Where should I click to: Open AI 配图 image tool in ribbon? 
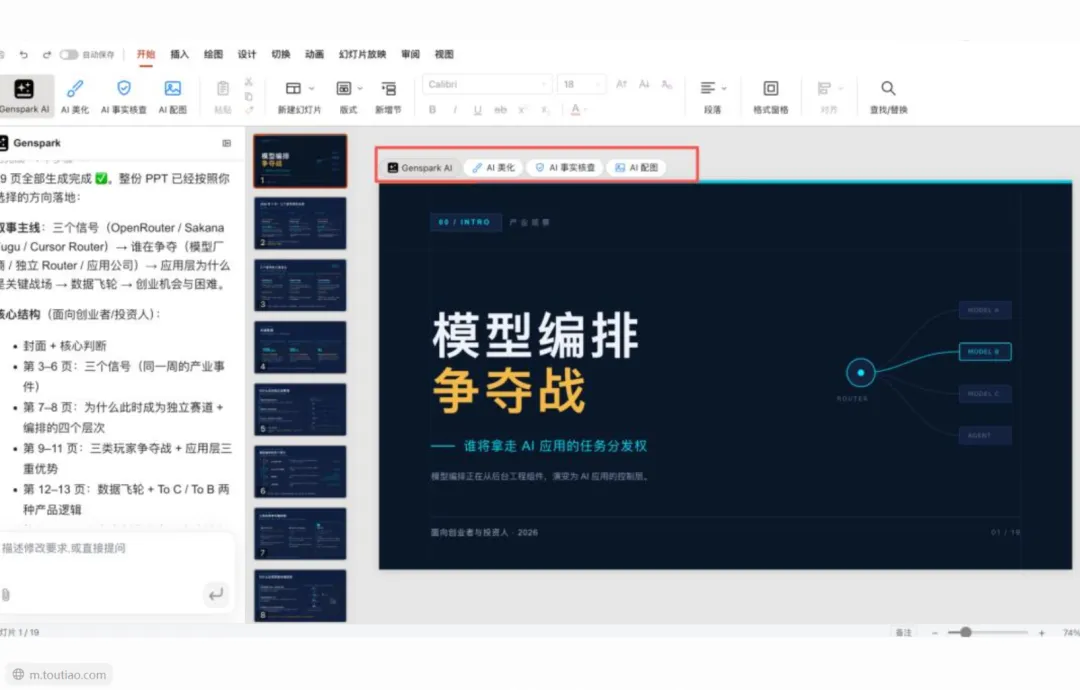click(x=173, y=96)
